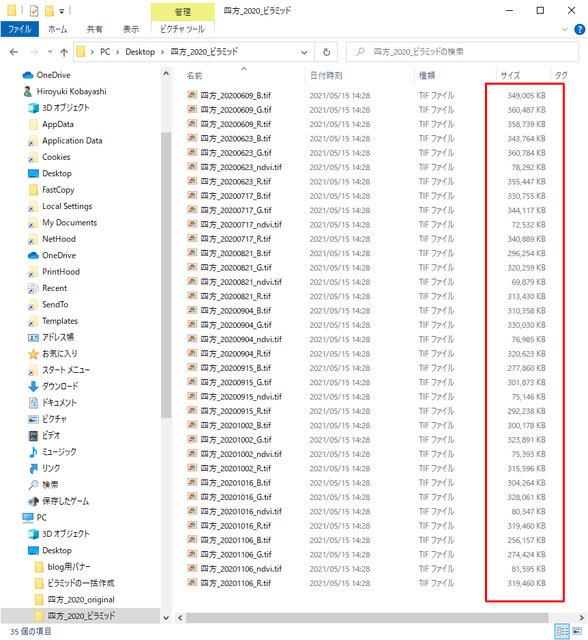Viewport: 588px width, 640px height.
Task: Open recent locations dropdown arrow
Action: (50, 52)
